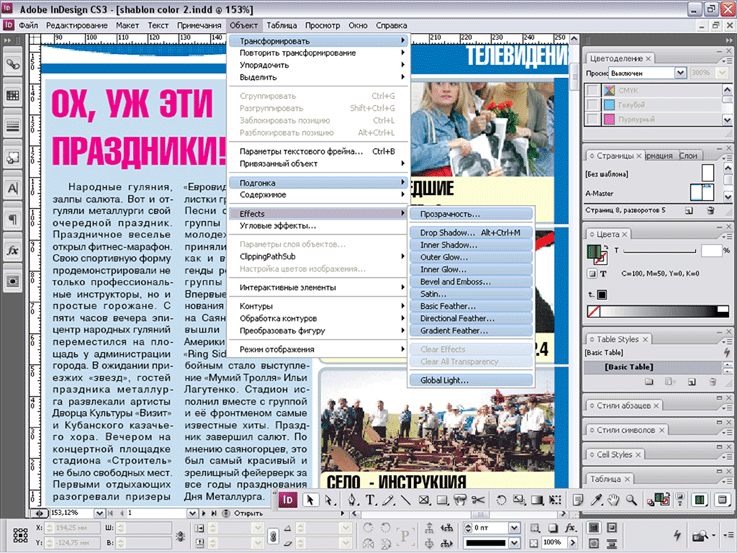This screenshot has height=553, width=737.
Task: Open the table panel icon in left dock
Action: pos(13,96)
